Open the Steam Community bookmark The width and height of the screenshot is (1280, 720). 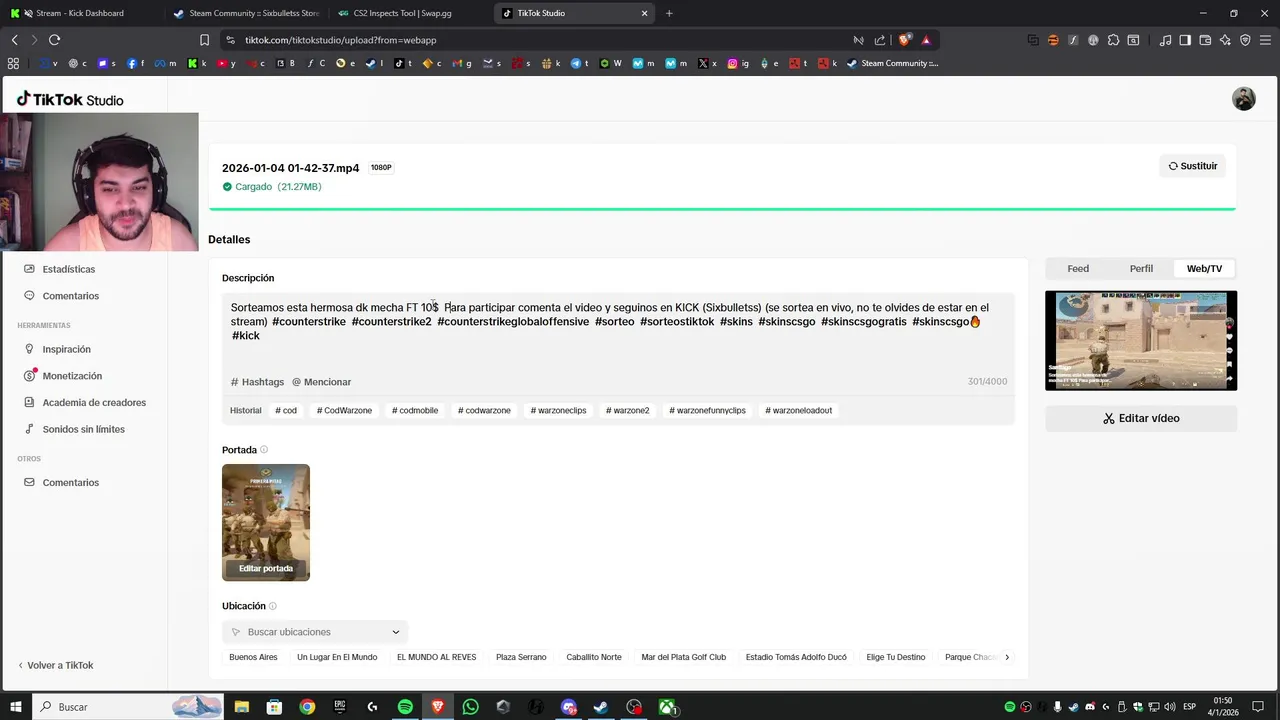point(892,63)
